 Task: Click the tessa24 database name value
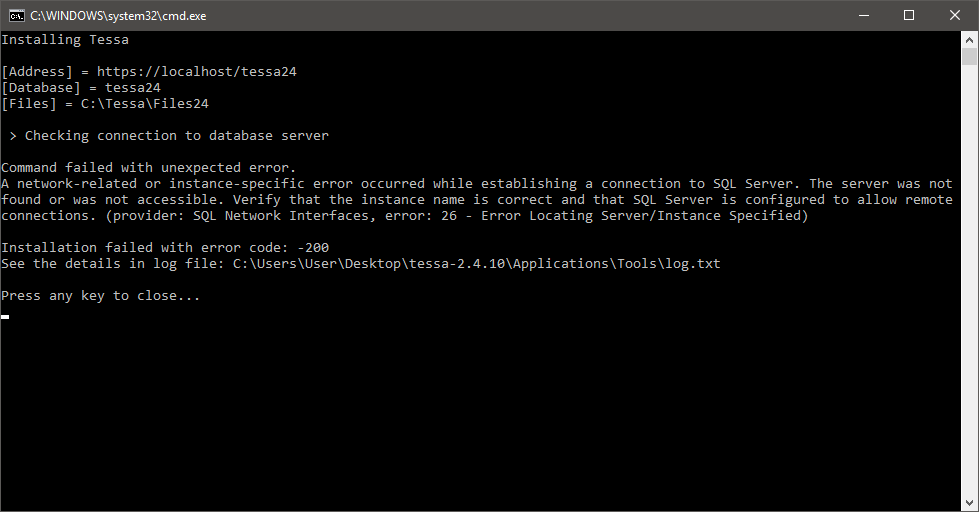[x=132, y=88]
